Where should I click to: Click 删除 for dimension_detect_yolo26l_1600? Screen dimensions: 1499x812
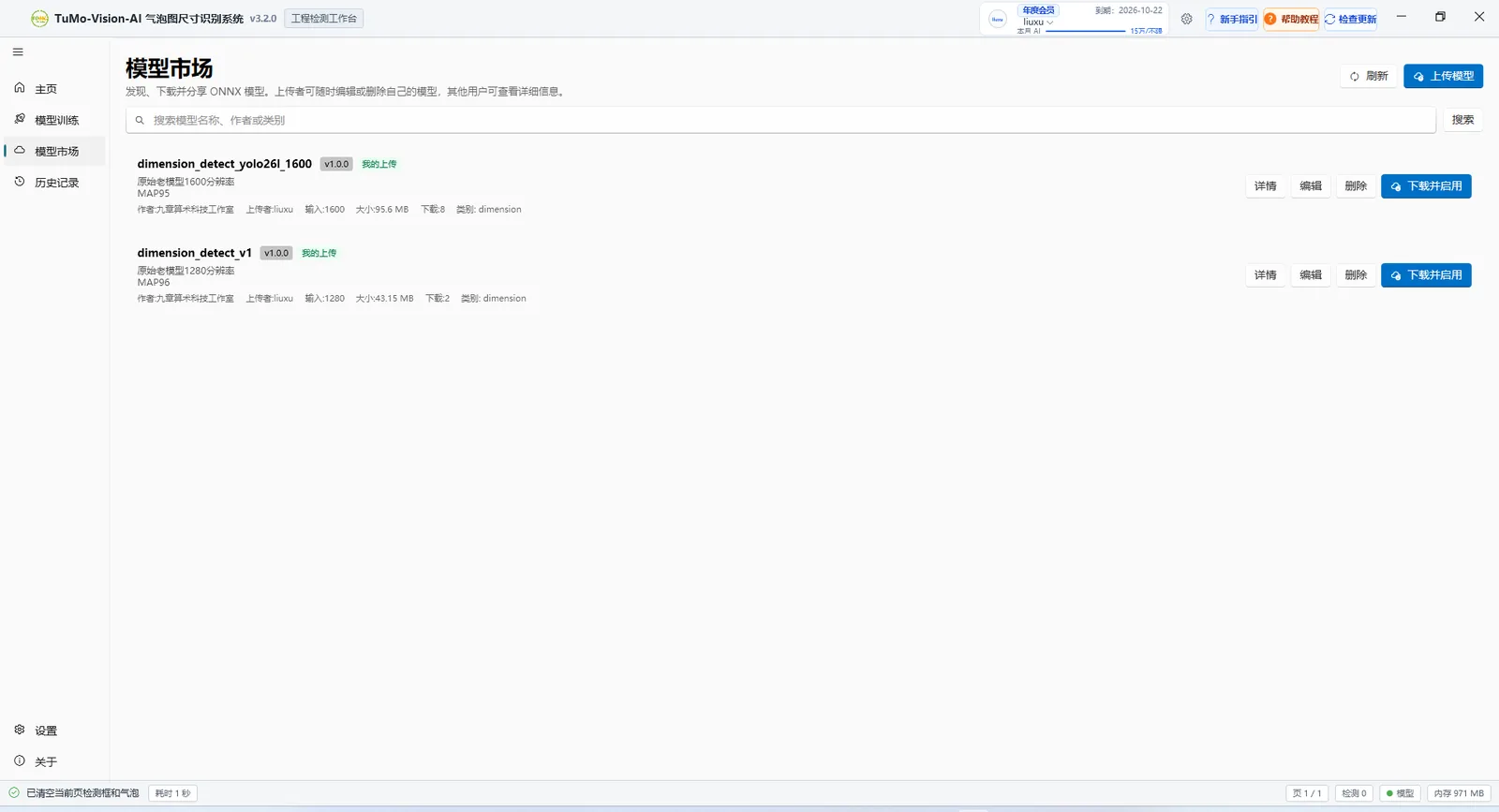coord(1356,186)
